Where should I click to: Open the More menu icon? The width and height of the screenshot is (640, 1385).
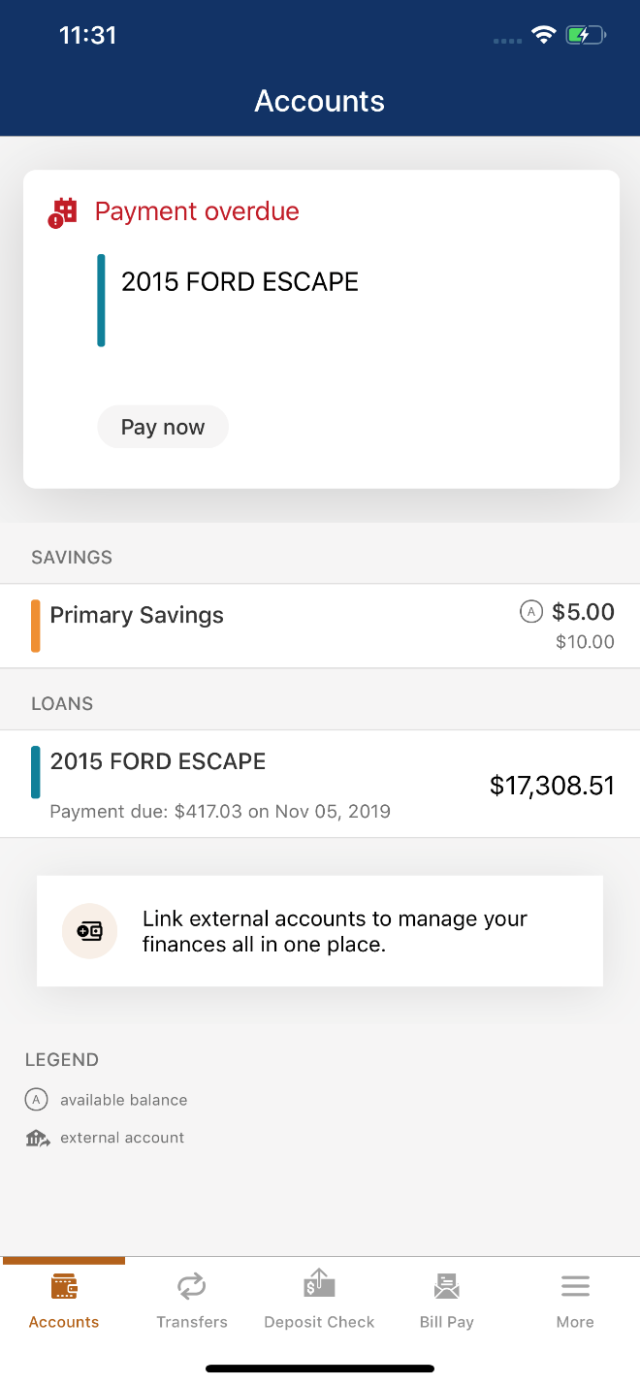[574, 1286]
